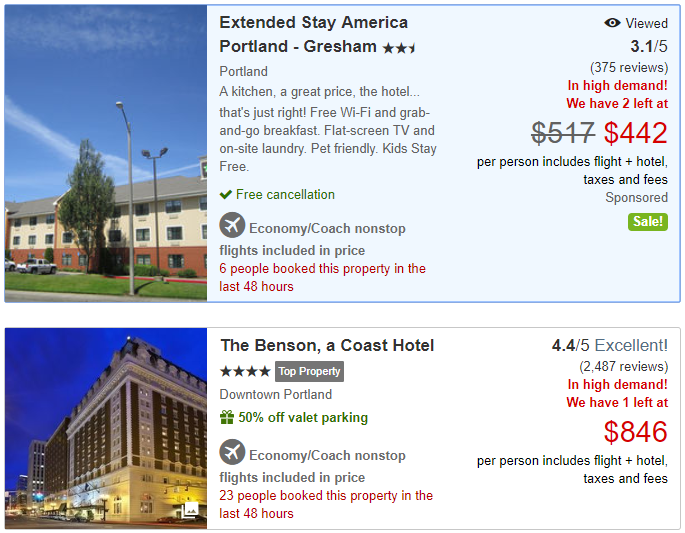
Task: Click the green Free cancellation checkmark
Action: (x=225, y=194)
